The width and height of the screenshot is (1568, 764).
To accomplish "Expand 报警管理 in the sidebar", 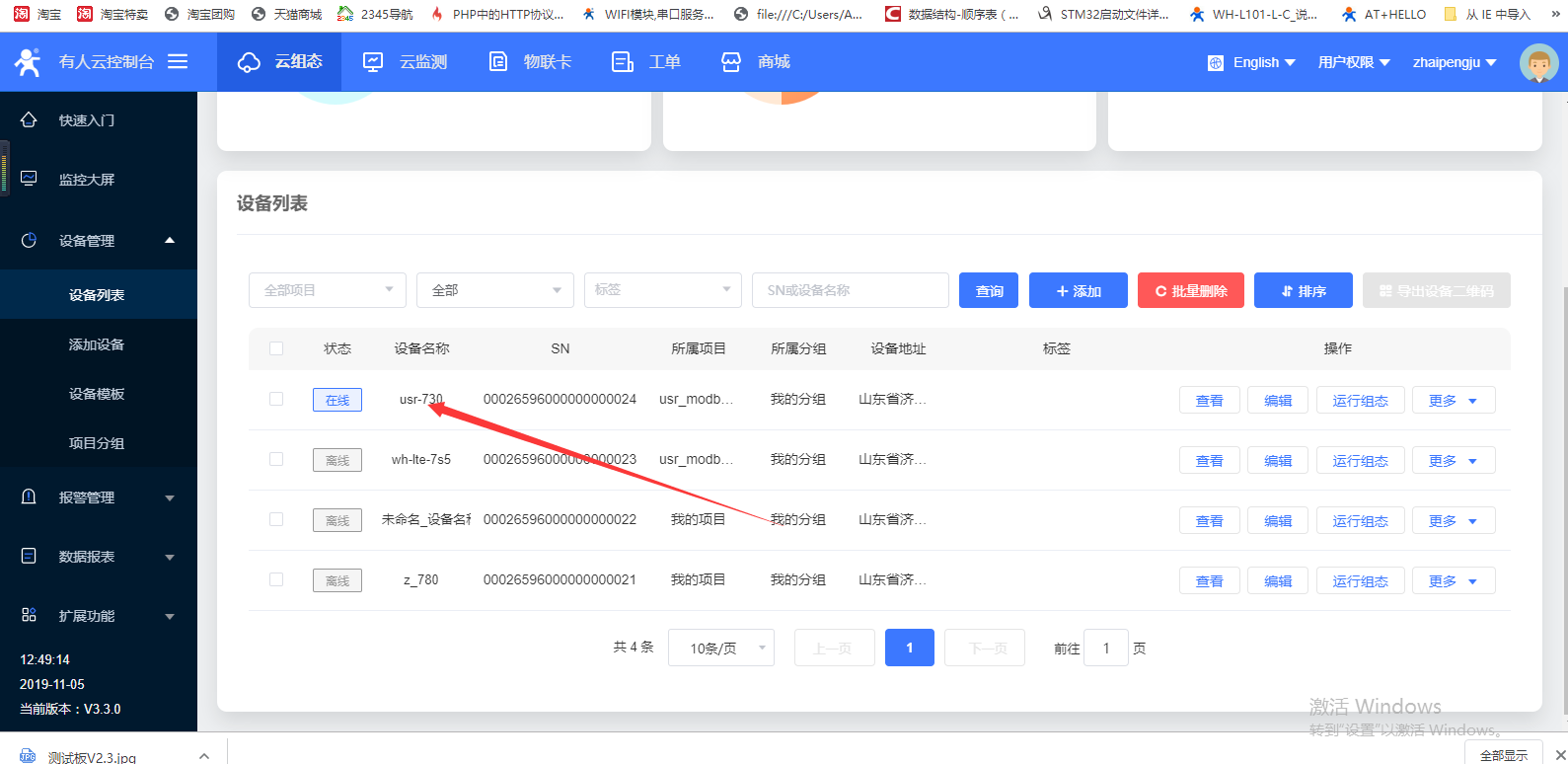I will click(97, 497).
